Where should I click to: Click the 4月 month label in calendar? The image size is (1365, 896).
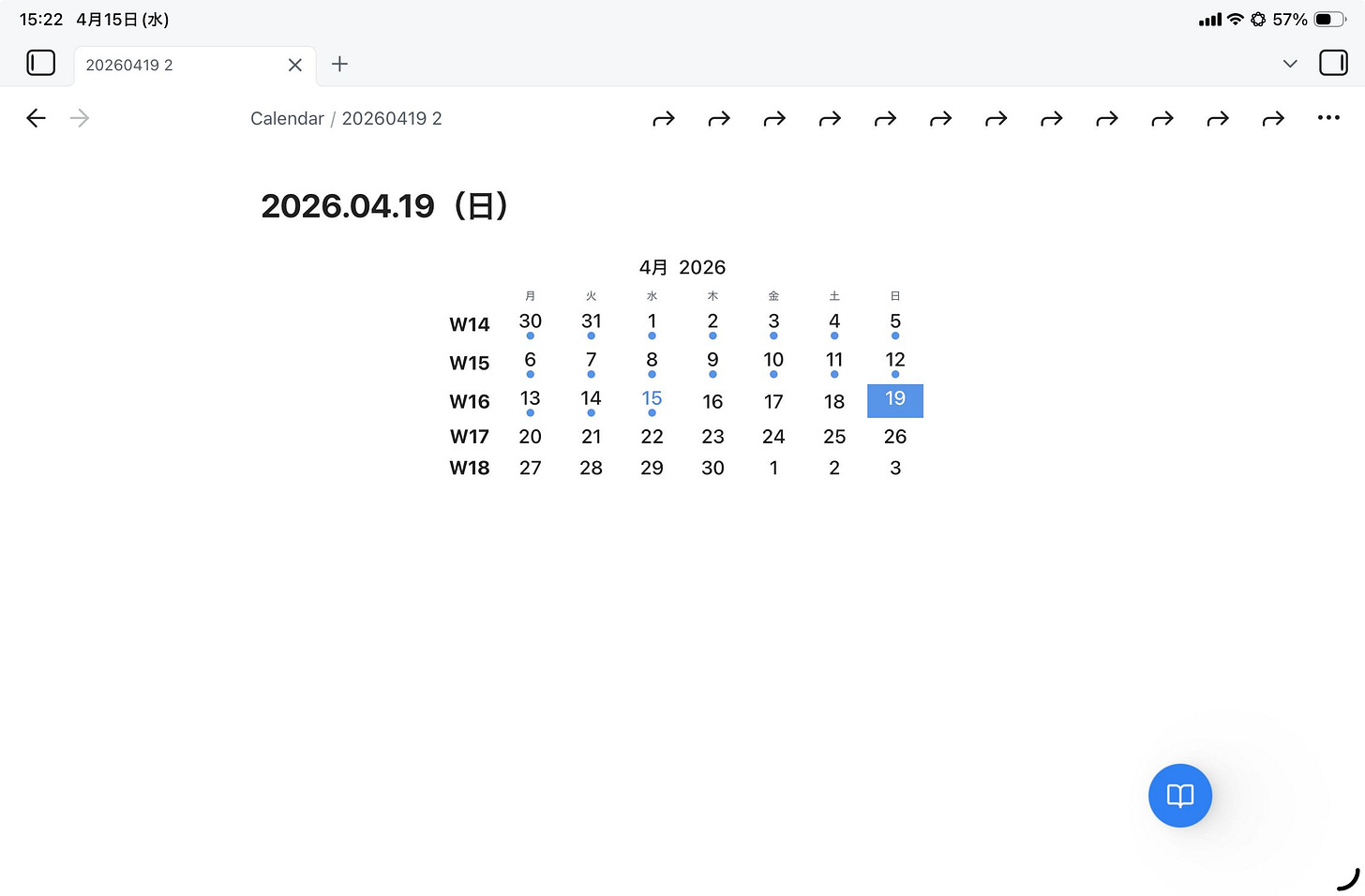653,267
